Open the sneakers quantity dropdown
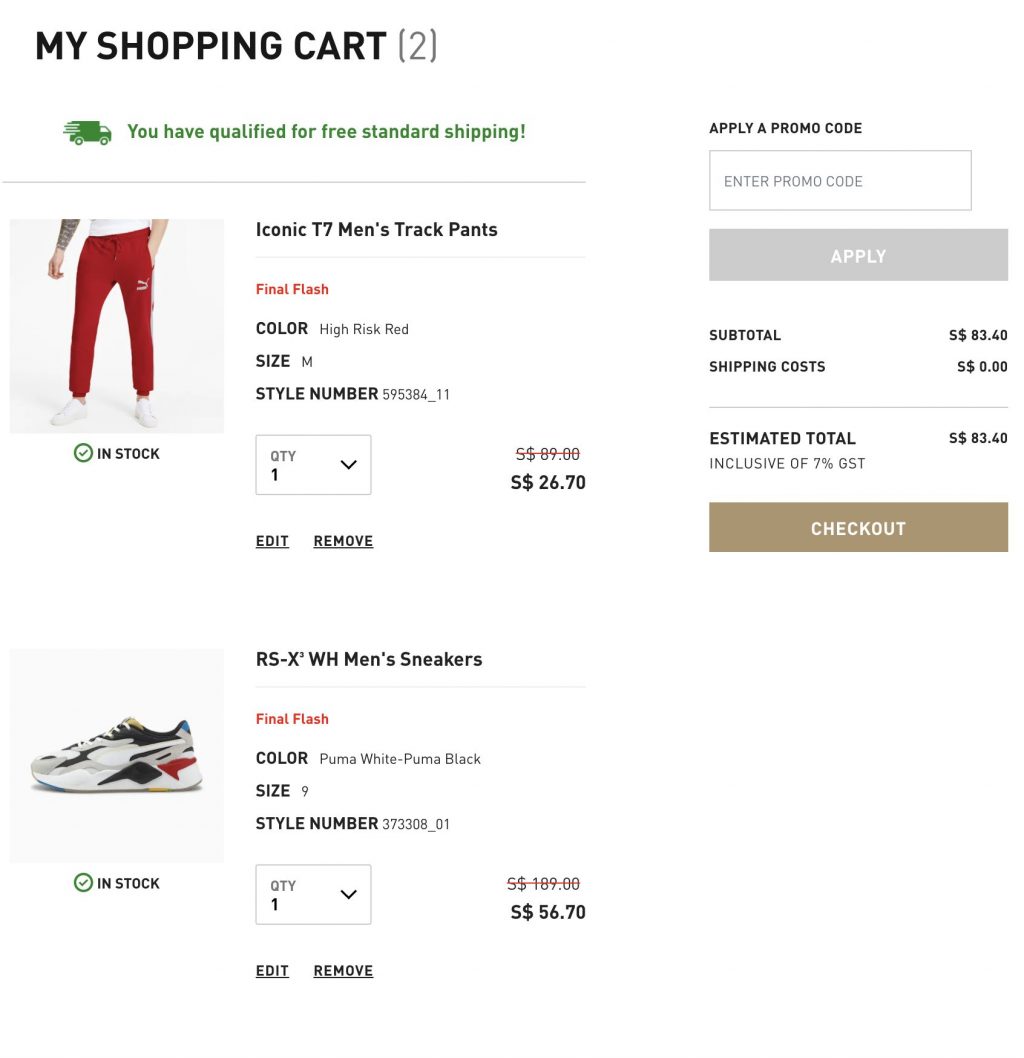Screen dimensions: 1024x1058 pos(313,895)
